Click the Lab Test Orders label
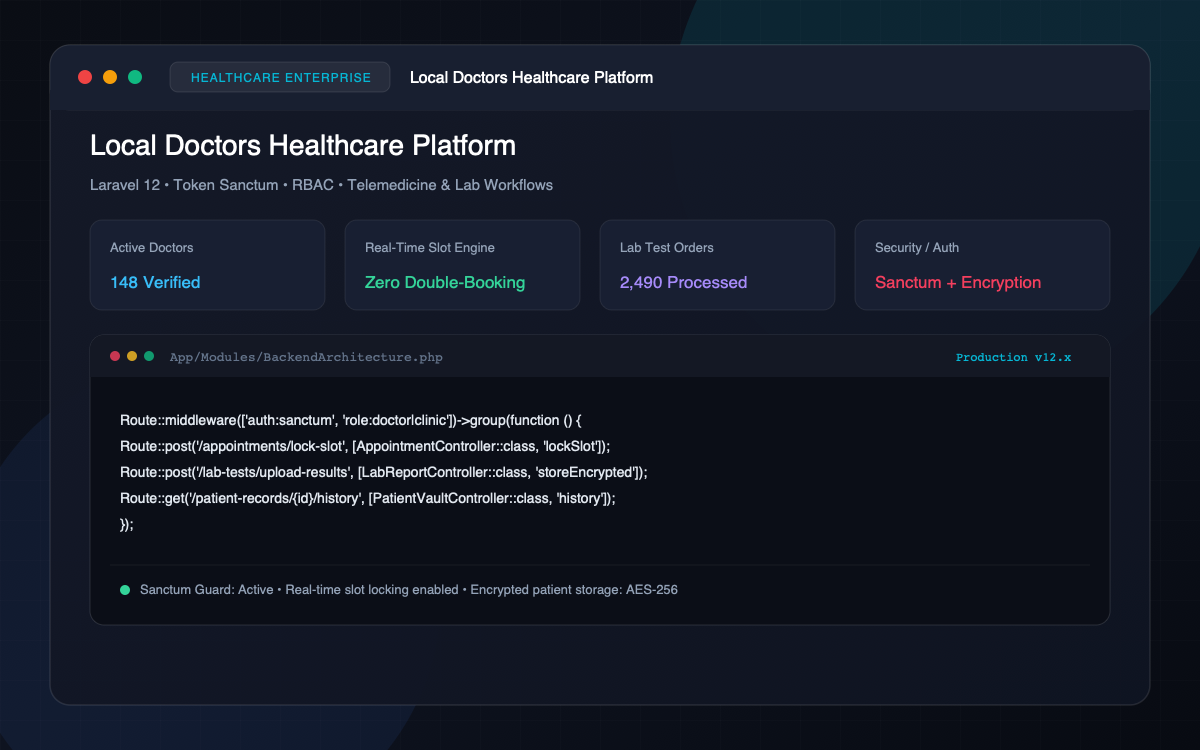1200x750 pixels. [x=667, y=247]
